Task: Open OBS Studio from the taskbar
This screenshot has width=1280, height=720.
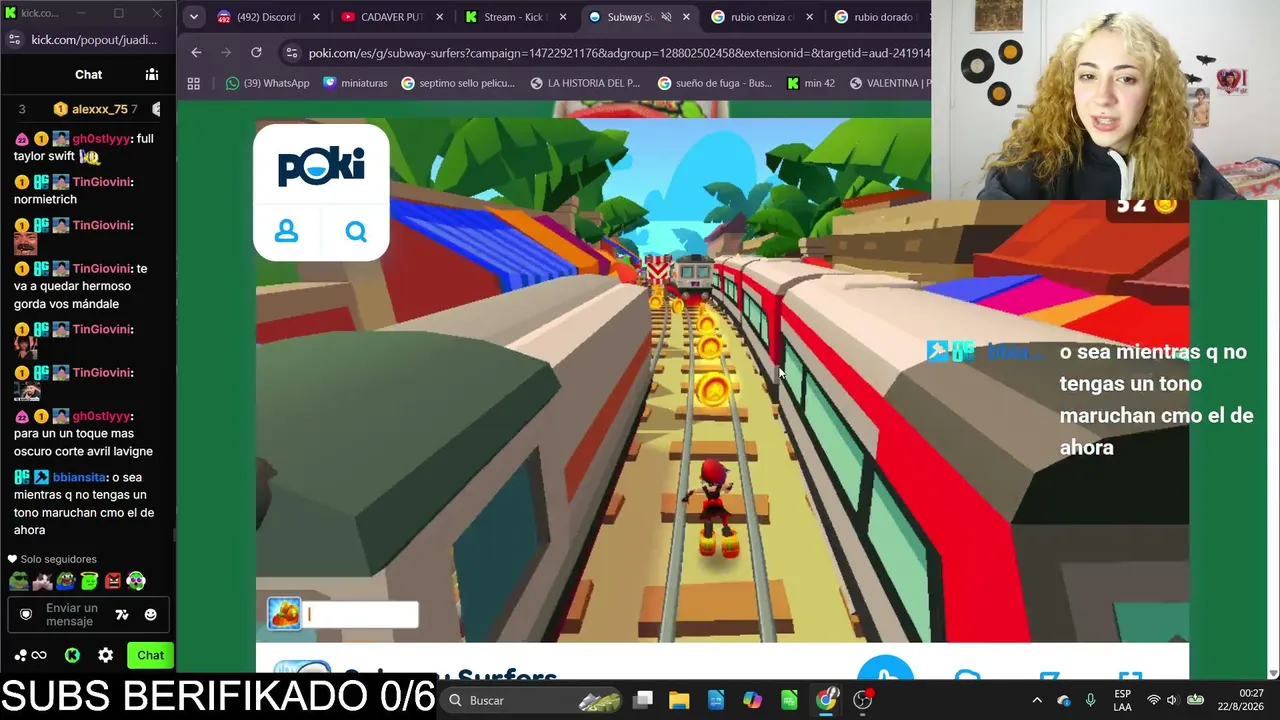Action: coord(863,700)
